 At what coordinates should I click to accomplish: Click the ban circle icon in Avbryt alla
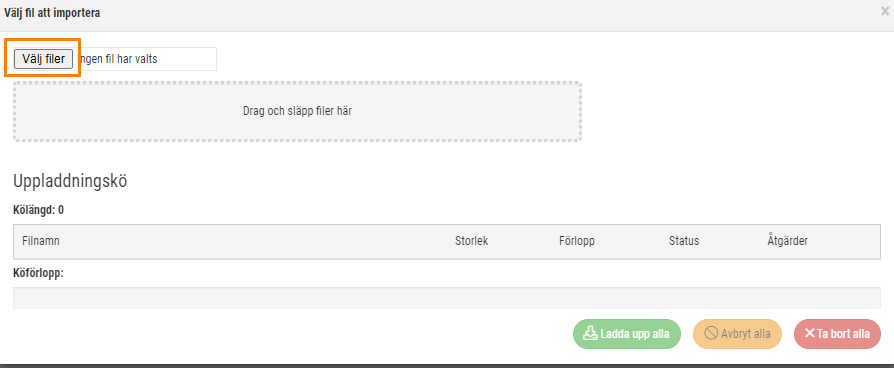pos(711,334)
